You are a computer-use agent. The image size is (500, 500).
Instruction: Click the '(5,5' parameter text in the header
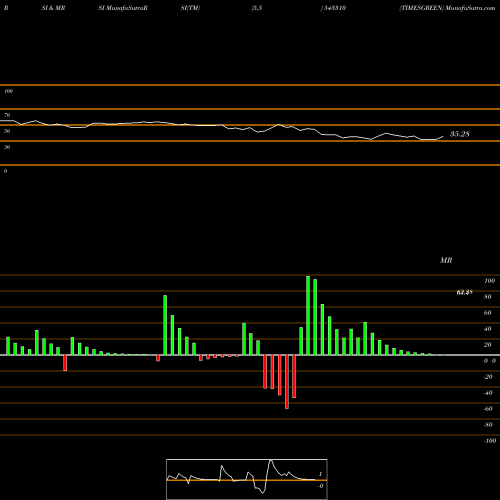pyautogui.click(x=257, y=8)
